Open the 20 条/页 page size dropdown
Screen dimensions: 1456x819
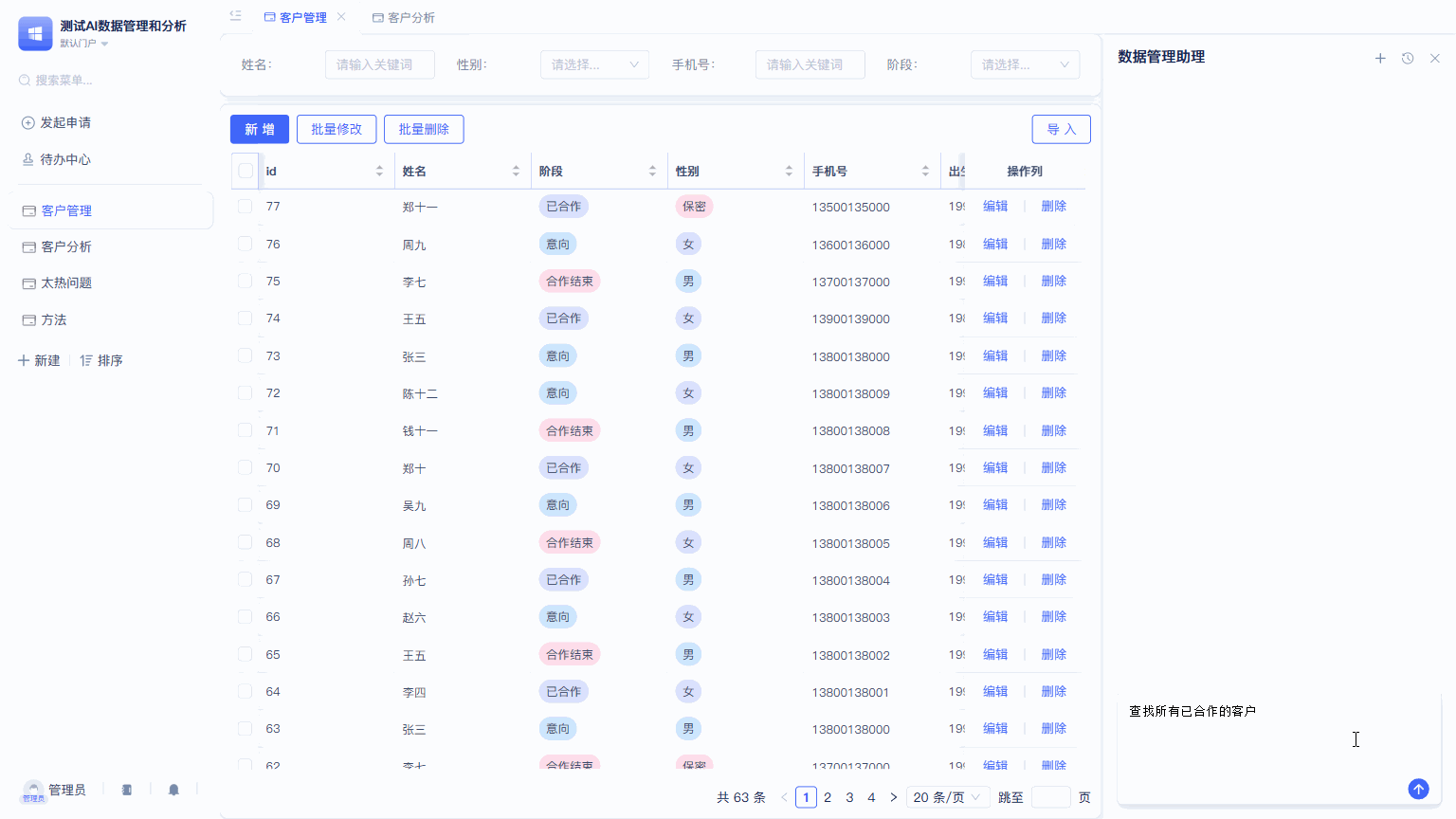pos(948,797)
